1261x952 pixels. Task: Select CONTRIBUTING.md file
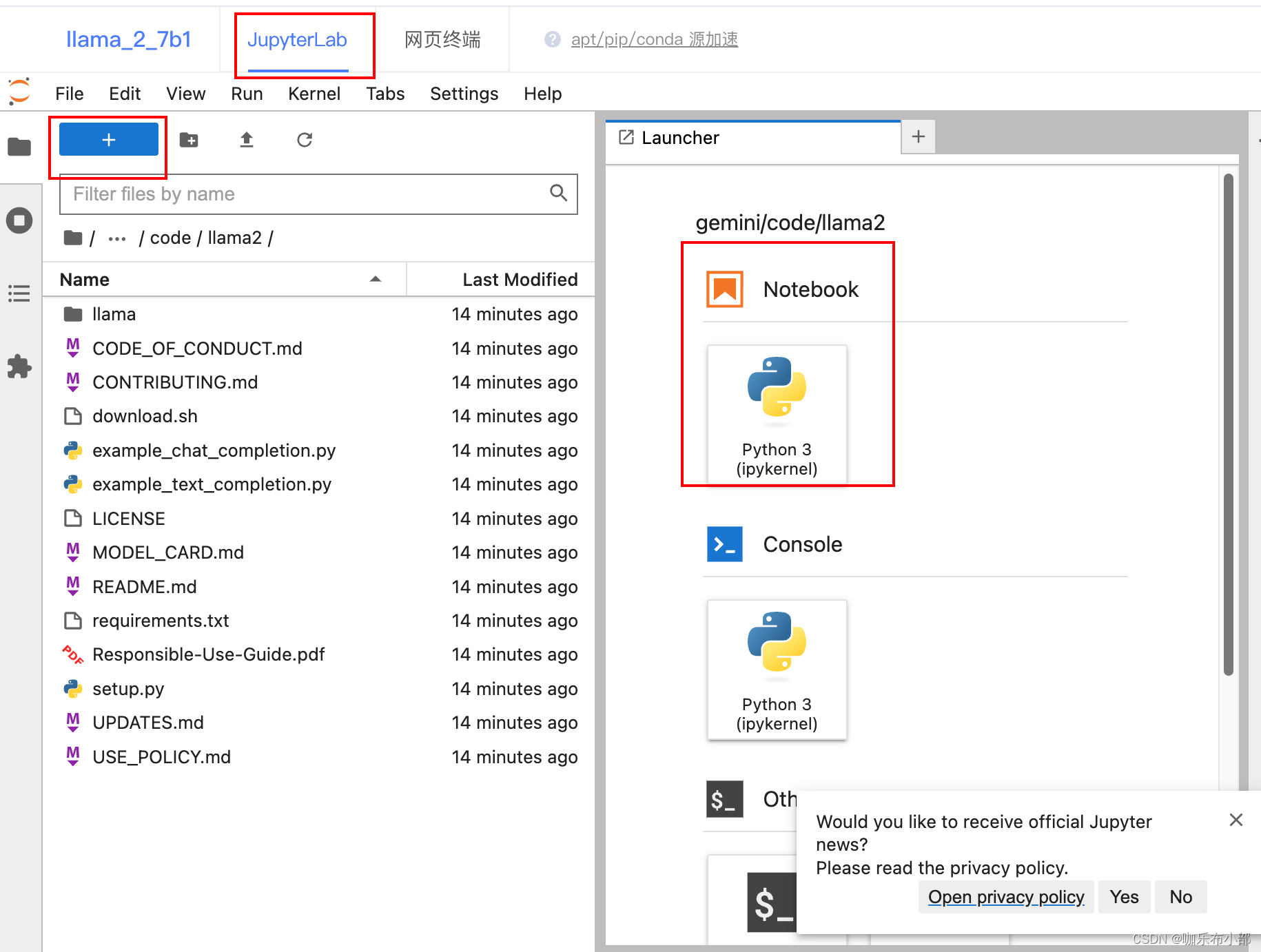[x=318, y=382]
